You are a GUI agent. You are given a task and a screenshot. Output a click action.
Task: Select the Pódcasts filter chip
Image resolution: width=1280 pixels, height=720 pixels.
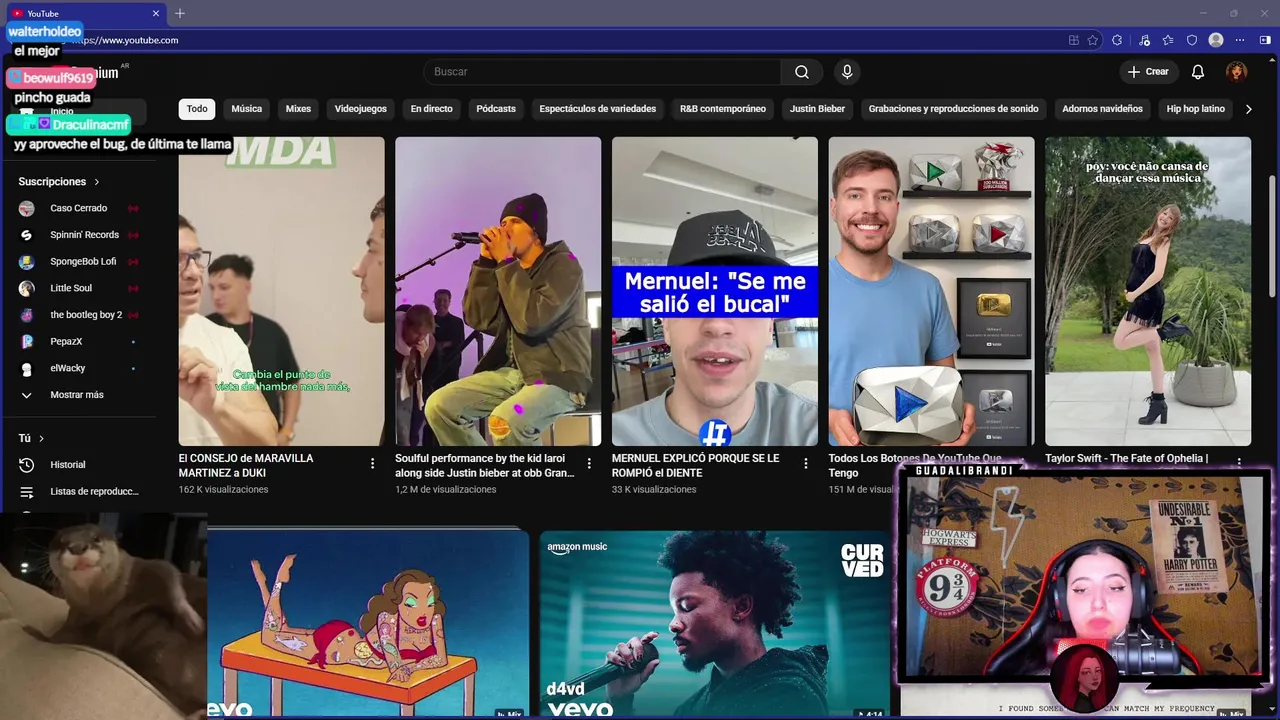pos(496,109)
